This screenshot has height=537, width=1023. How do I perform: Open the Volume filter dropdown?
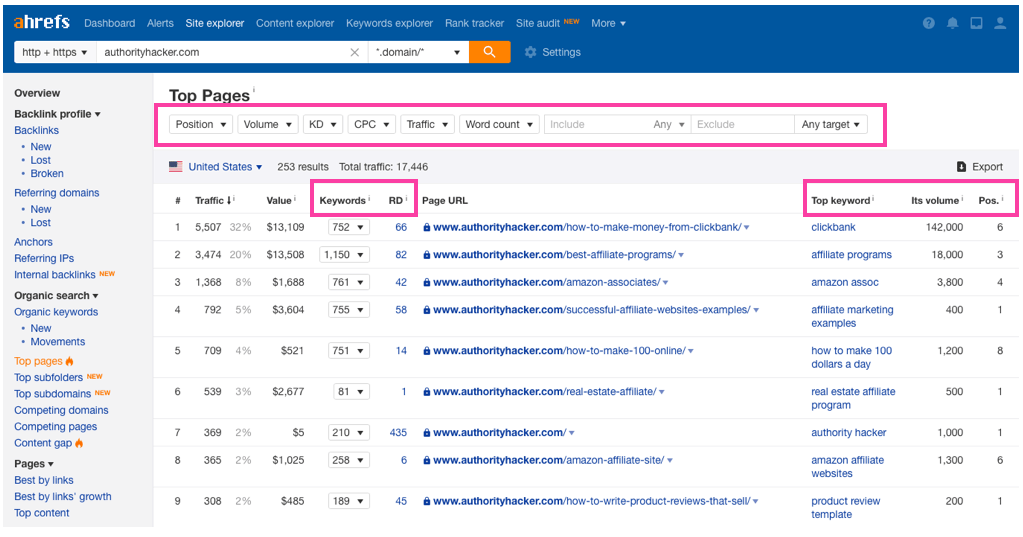267,124
